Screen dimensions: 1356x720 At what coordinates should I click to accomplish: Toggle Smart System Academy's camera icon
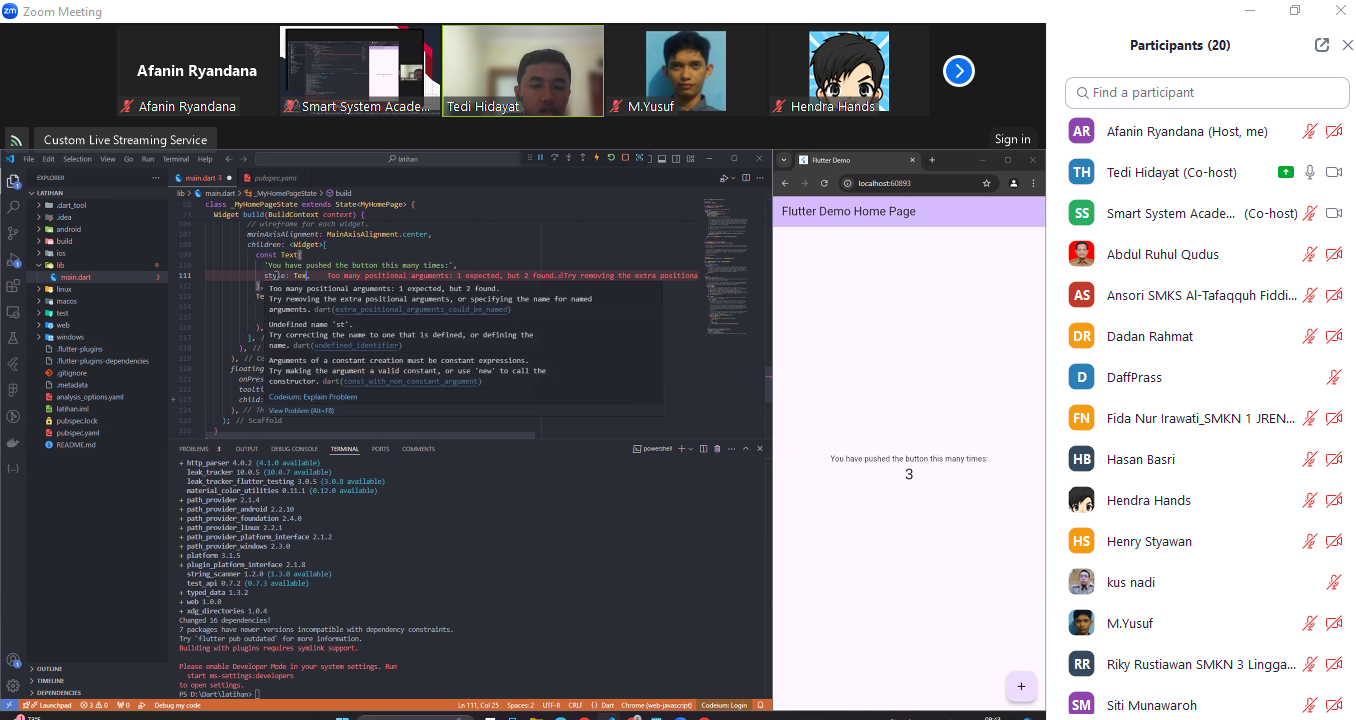click(1334, 213)
